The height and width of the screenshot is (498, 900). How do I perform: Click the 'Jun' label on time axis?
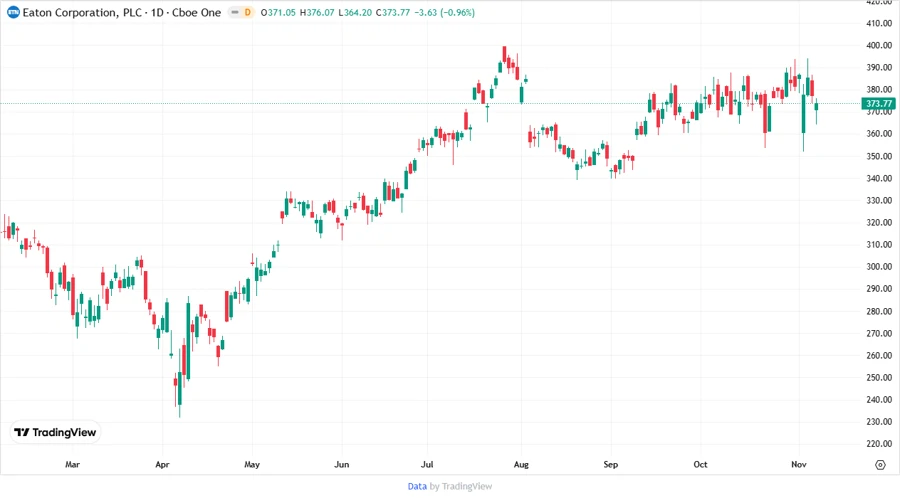[342, 464]
